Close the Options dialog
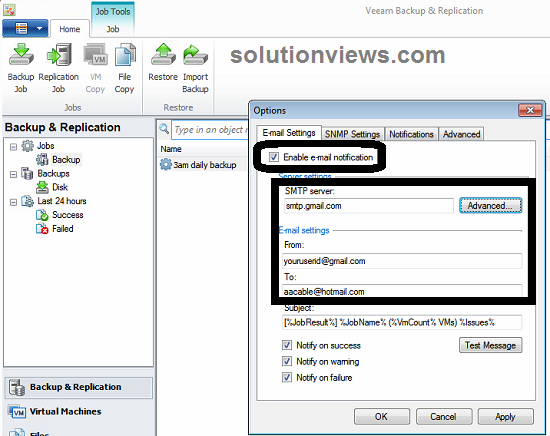The image size is (550, 436). click(x=530, y=110)
